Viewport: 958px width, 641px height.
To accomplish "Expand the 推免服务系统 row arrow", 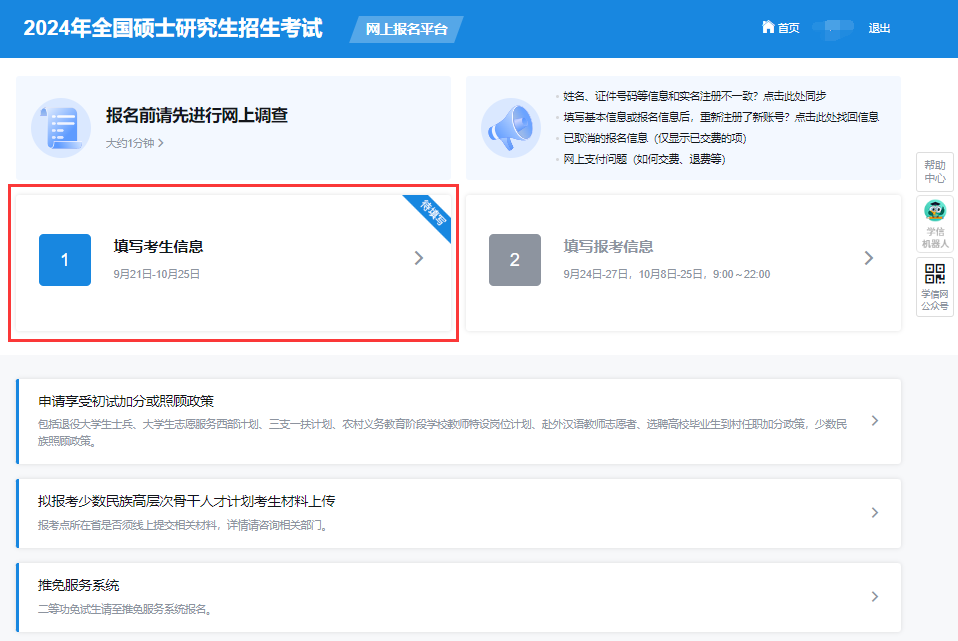I will click(x=875, y=597).
